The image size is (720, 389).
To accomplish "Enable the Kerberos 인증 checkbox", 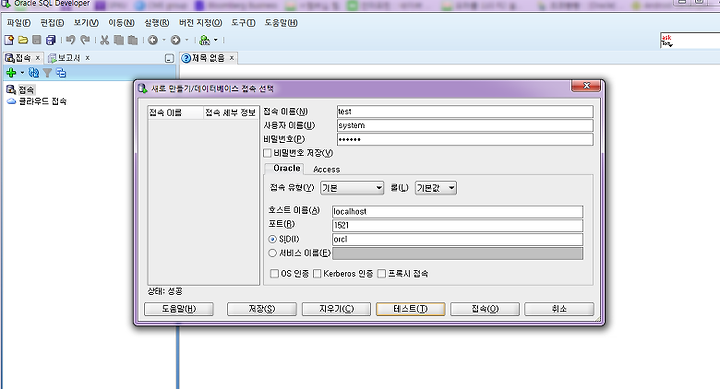I will coord(317,274).
